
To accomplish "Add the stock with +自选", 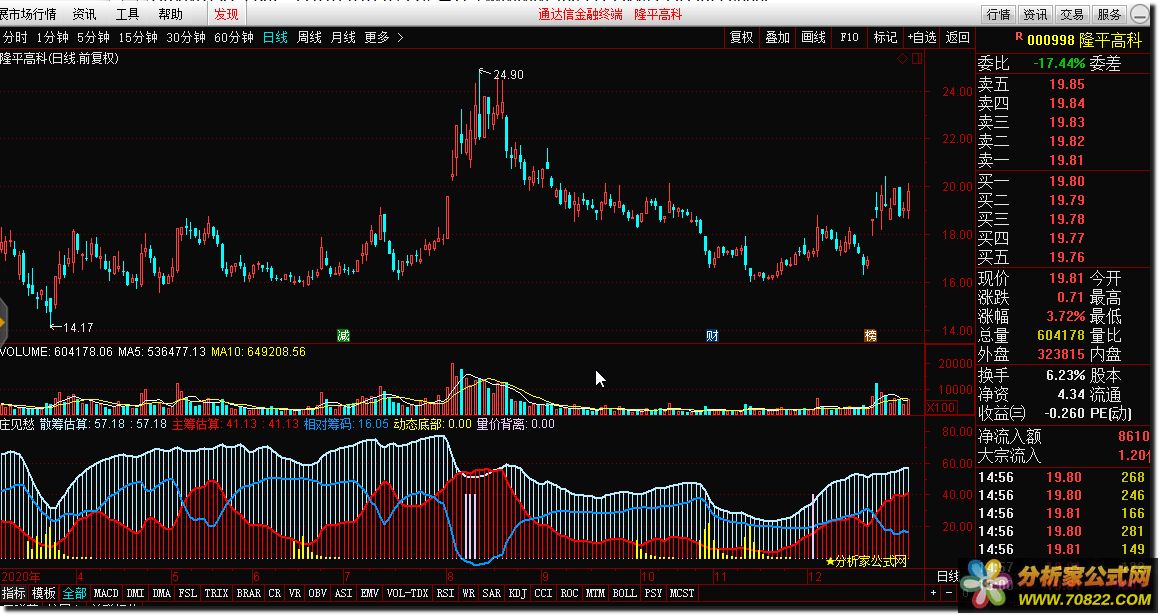I will tap(922, 37).
